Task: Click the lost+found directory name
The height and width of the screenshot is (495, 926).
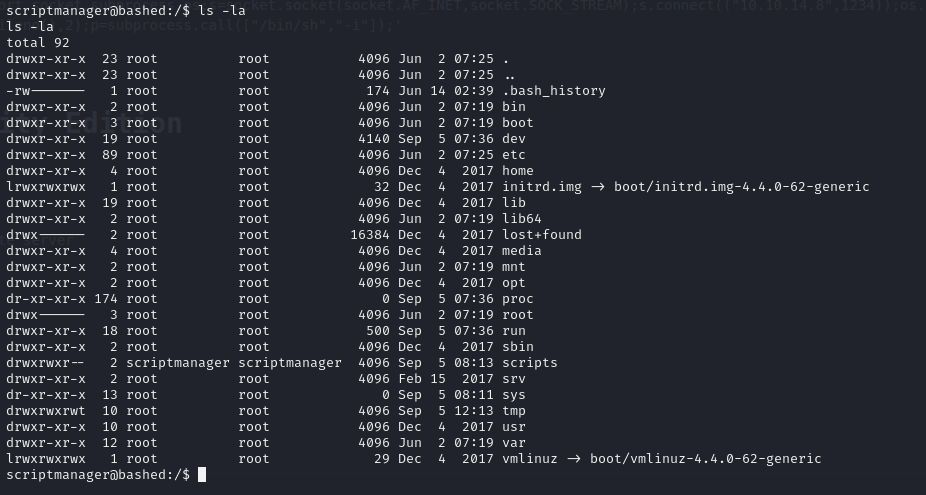Action: 541,235
